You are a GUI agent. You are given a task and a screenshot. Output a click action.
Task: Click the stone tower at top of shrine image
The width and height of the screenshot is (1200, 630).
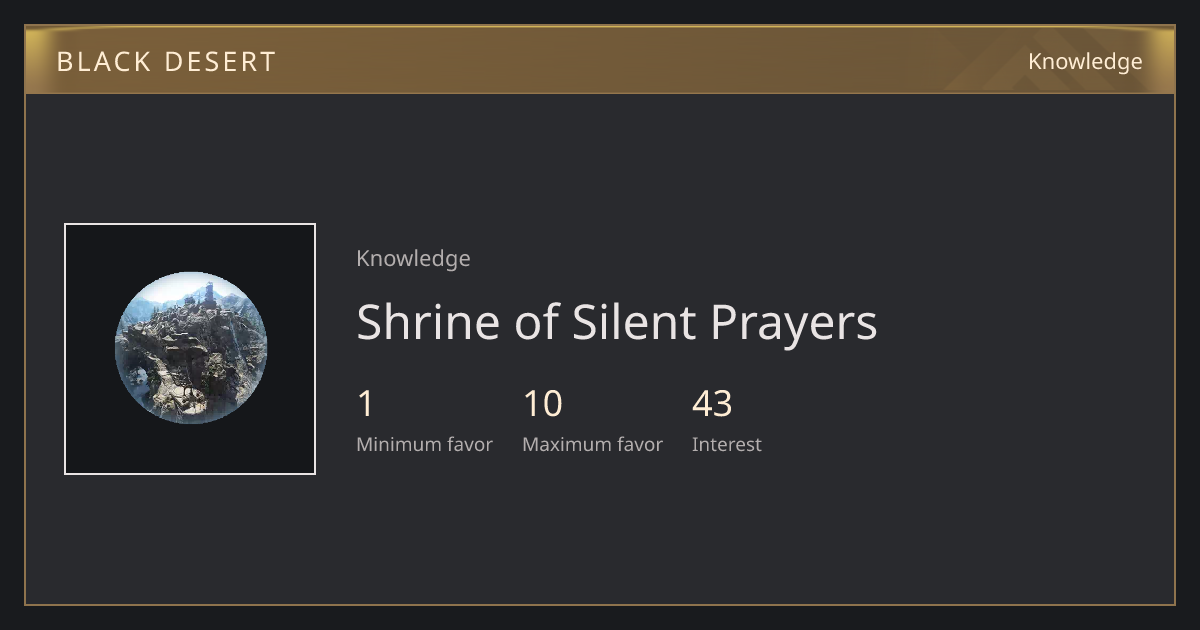210,294
